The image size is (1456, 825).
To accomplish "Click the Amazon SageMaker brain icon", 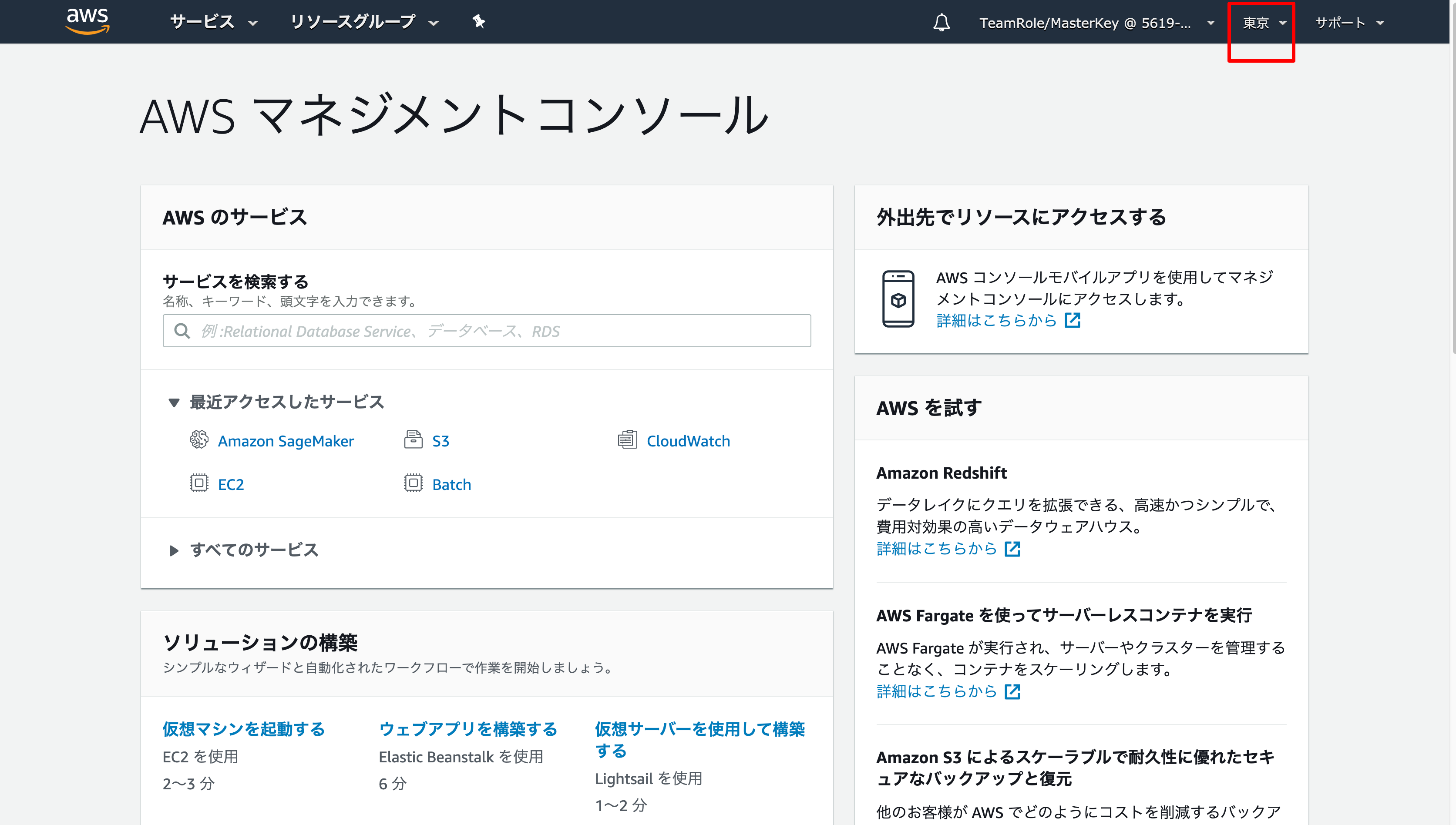I will pos(199,440).
